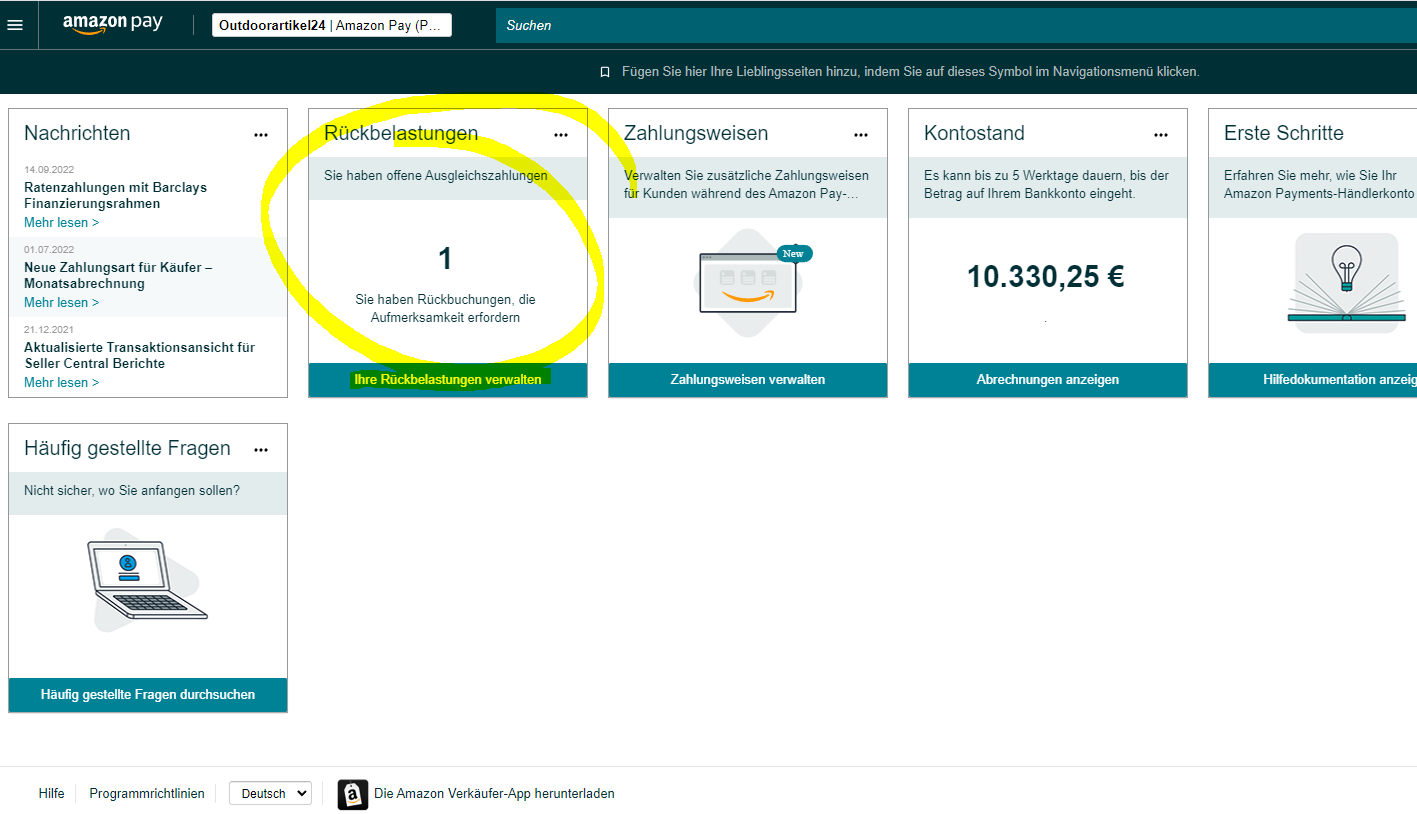Click the 5 Werktage payout note

pos(1047,184)
